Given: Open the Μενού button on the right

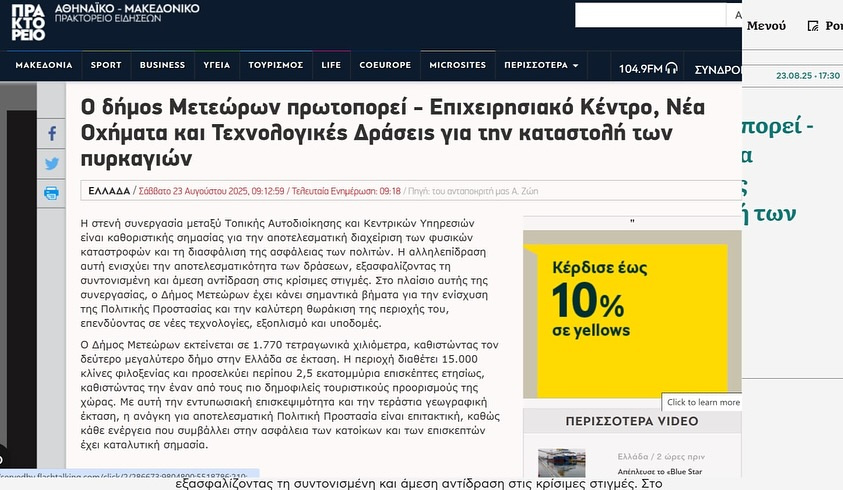Looking at the screenshot, I should pyautogui.click(x=766, y=26).
